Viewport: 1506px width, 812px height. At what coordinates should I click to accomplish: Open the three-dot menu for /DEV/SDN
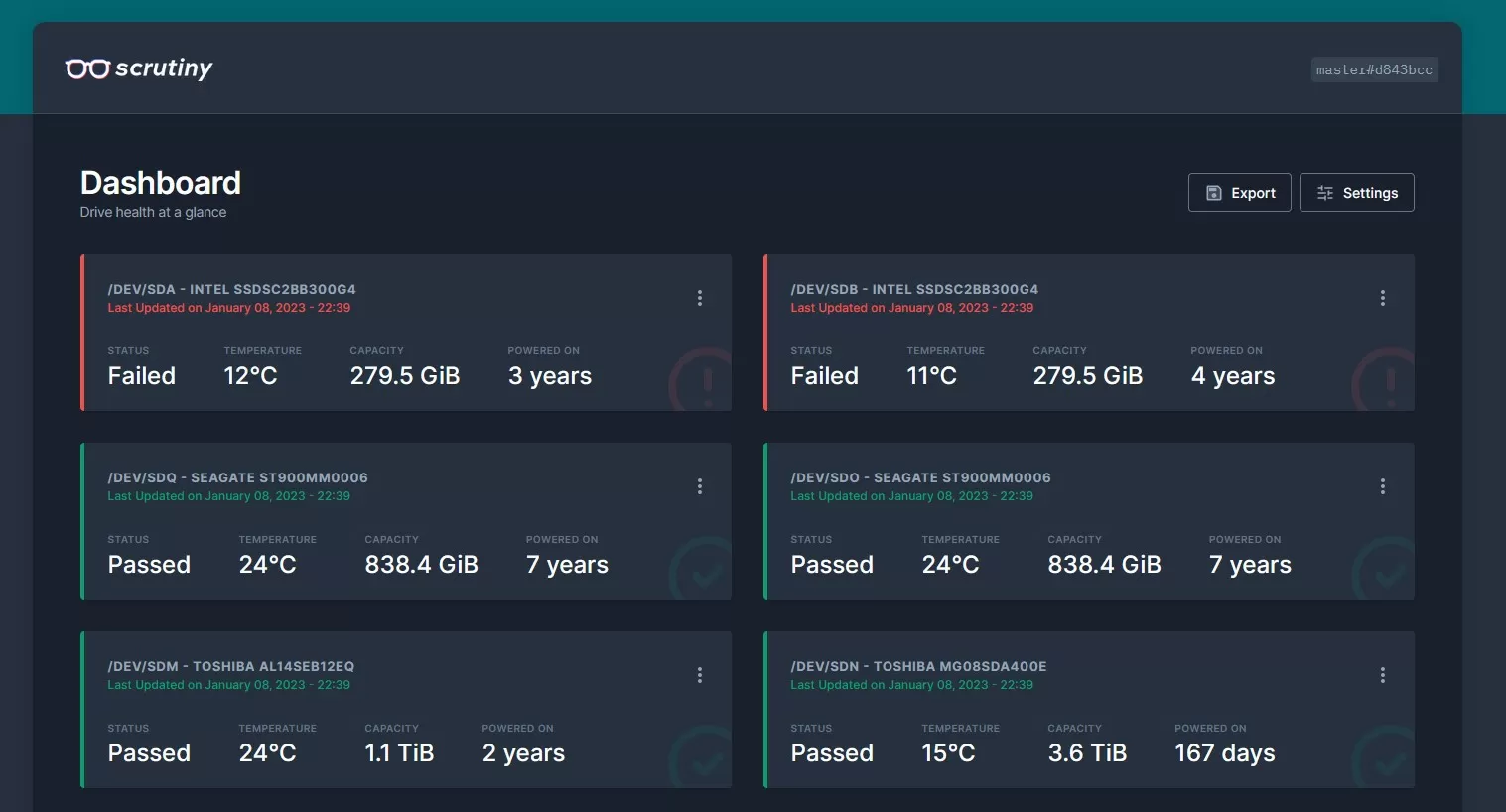tap(1383, 675)
